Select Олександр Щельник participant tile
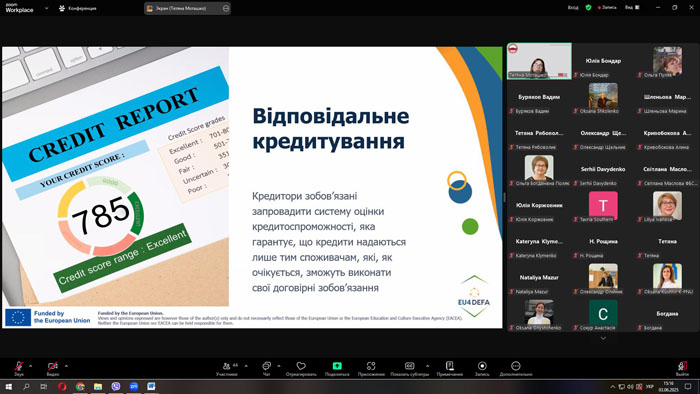 603,133
